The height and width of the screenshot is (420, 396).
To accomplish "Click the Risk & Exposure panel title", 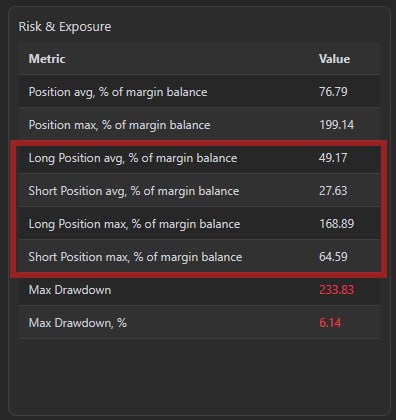I will point(65,27).
